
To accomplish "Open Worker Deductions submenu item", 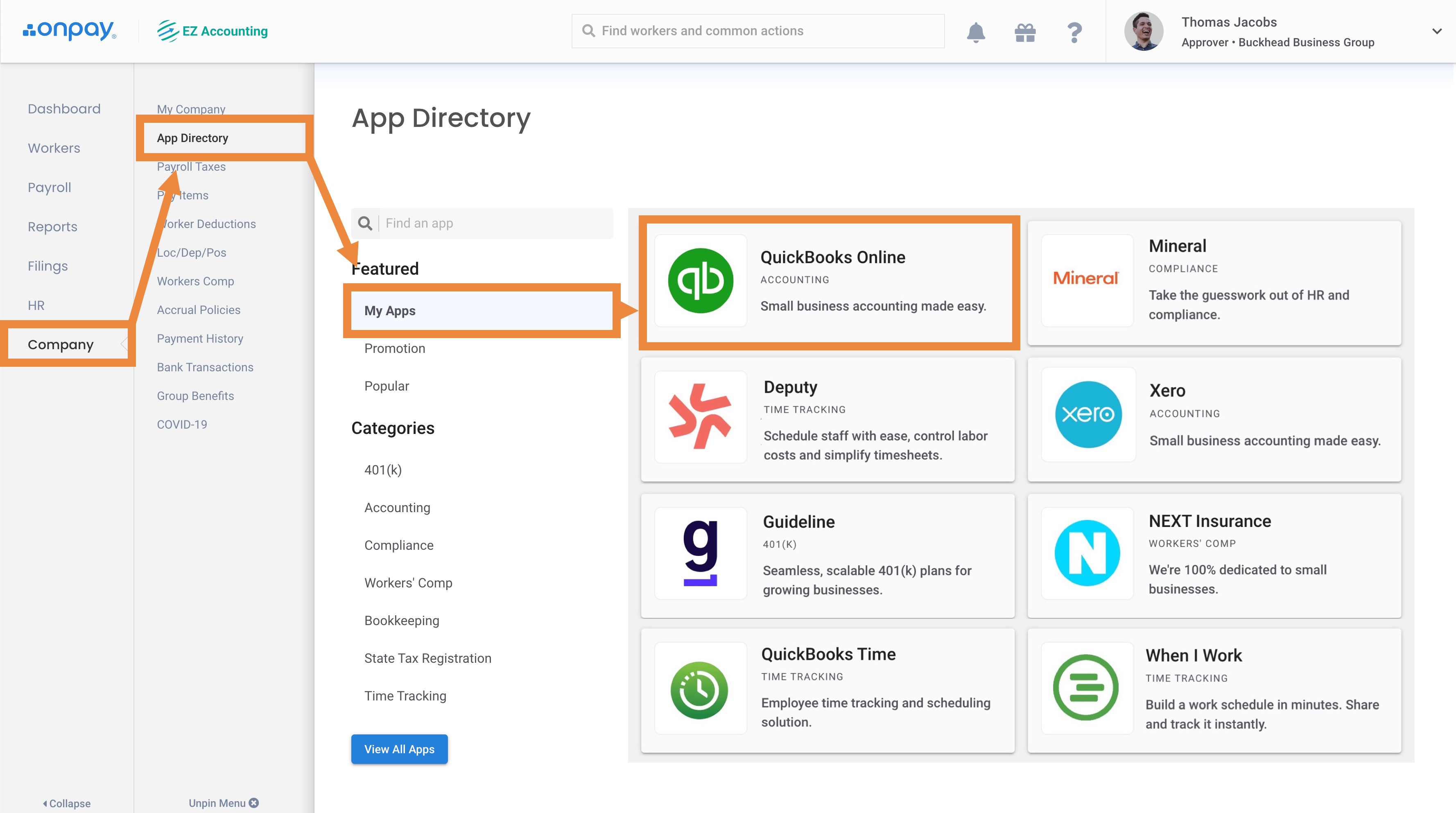I will [x=206, y=224].
